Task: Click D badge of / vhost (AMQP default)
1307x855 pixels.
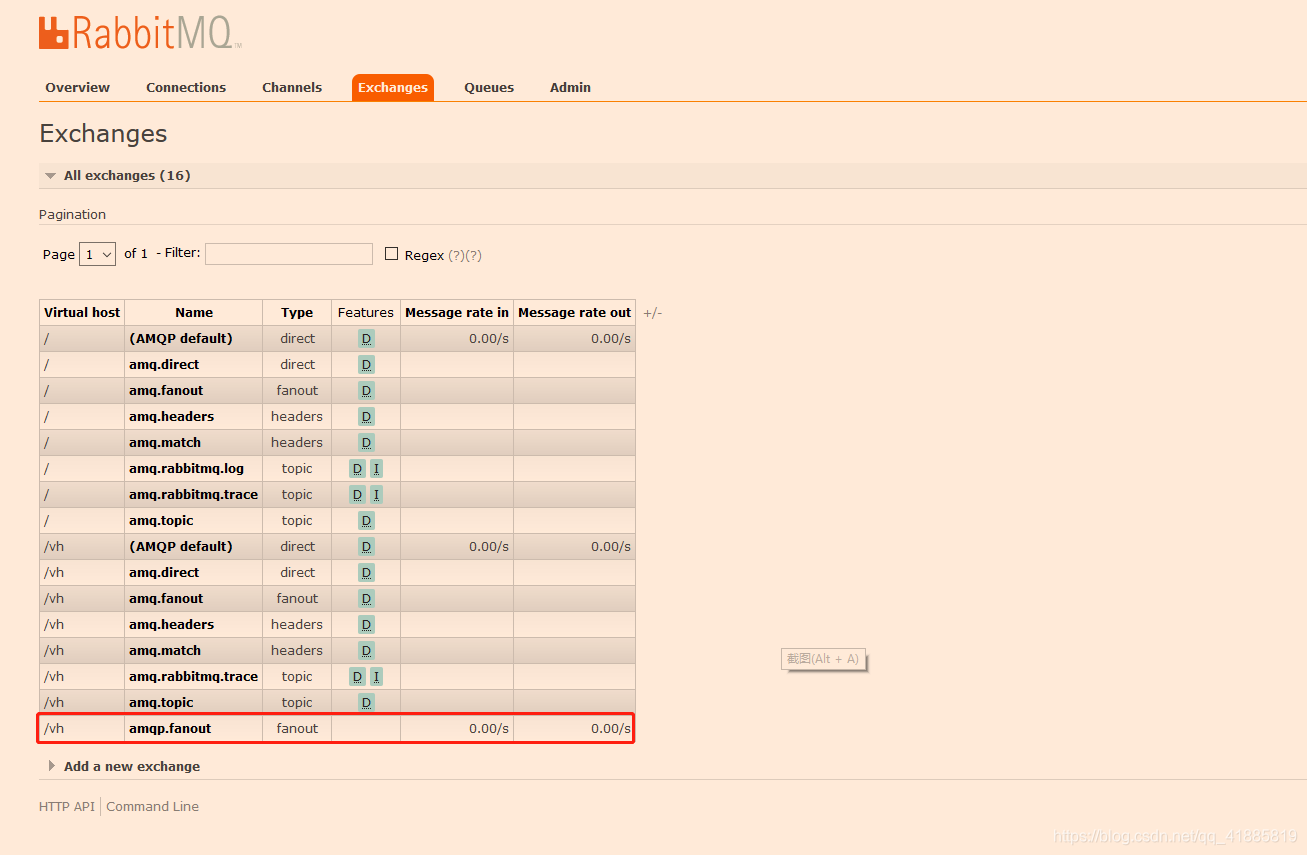Action: coord(366,339)
